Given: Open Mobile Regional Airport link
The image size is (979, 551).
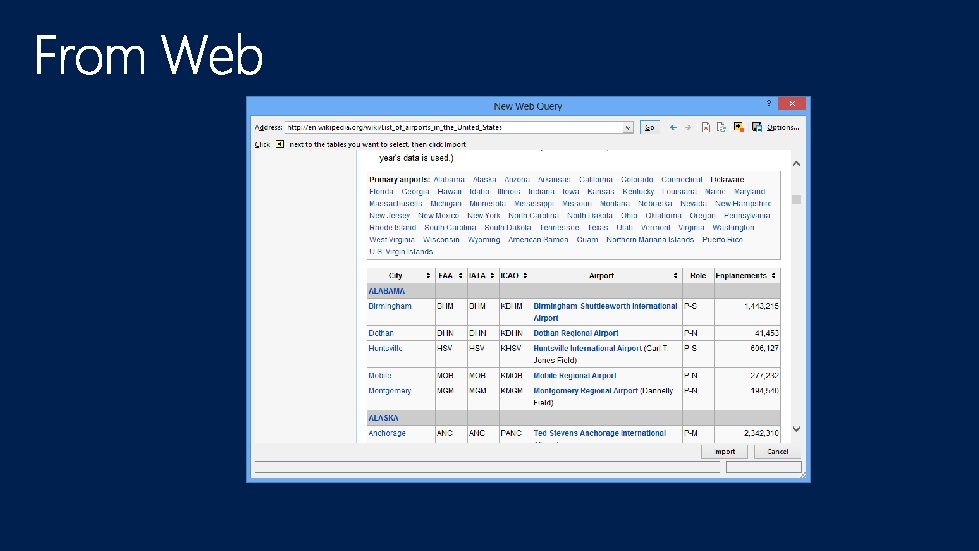Looking at the screenshot, I should (574, 376).
